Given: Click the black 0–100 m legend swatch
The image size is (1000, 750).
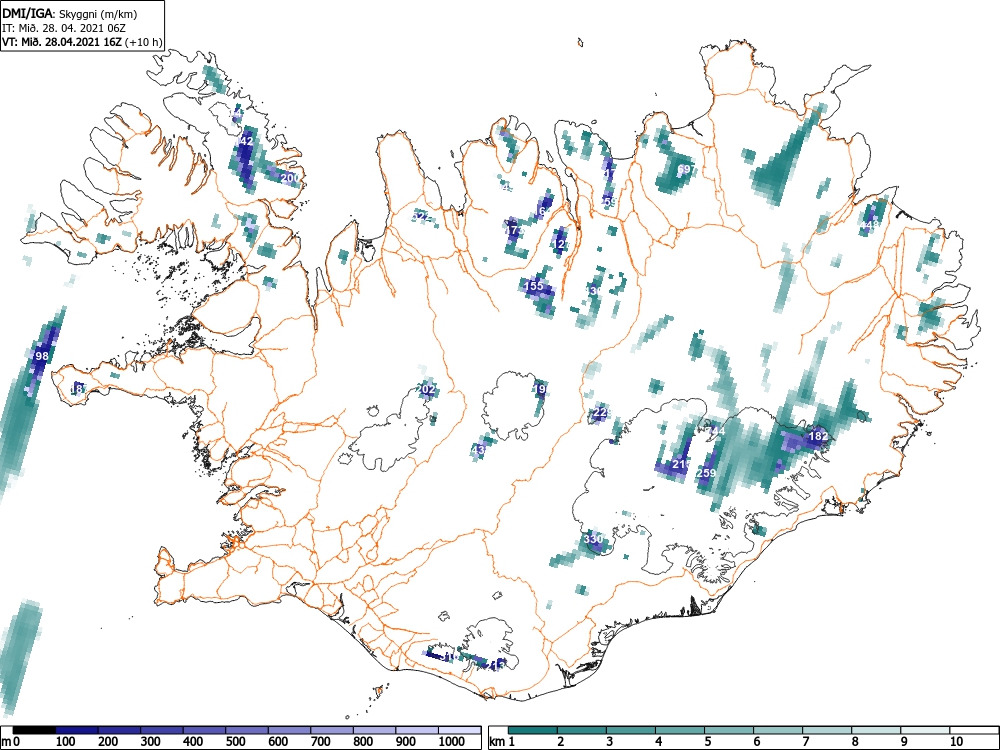Looking at the screenshot, I should pyautogui.click(x=34, y=730).
